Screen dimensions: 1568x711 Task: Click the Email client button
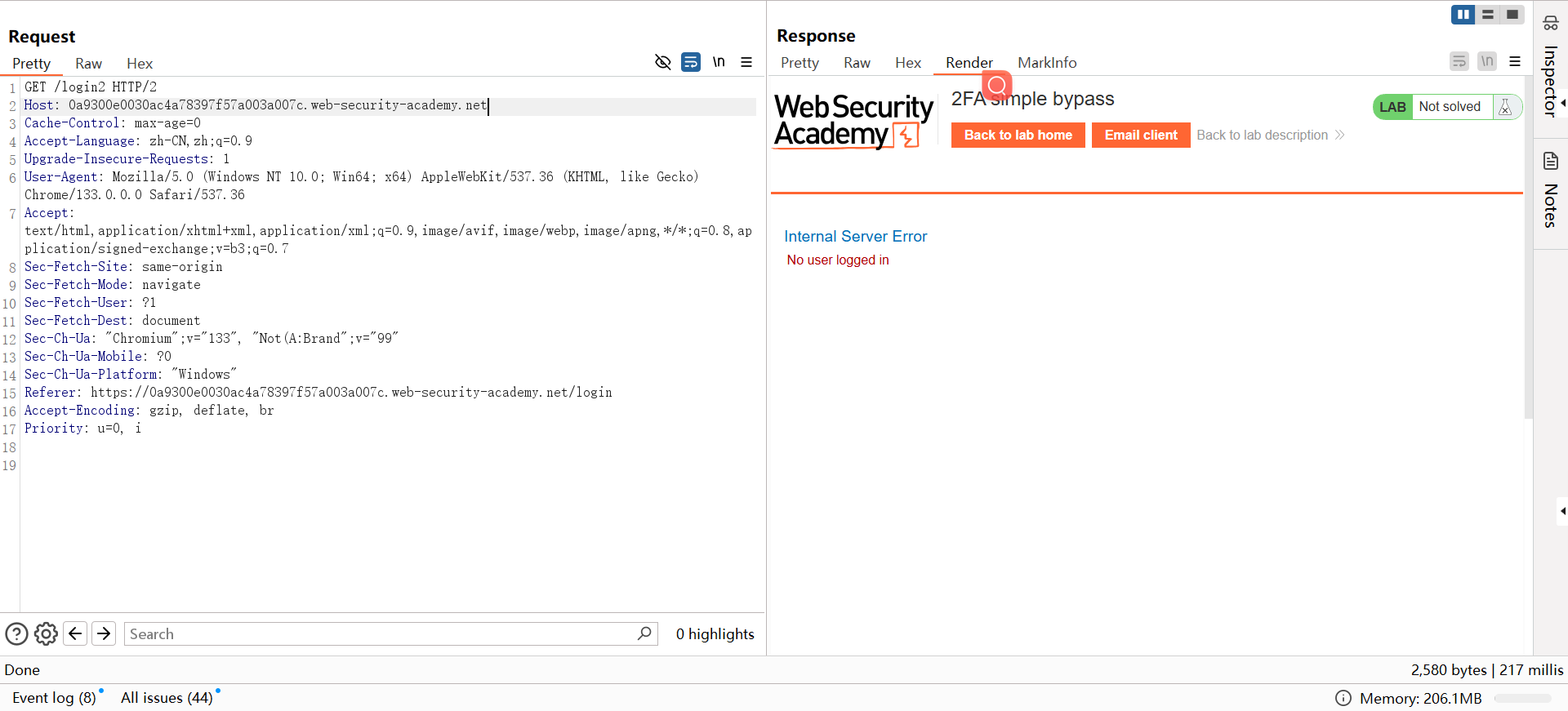[1140, 136]
